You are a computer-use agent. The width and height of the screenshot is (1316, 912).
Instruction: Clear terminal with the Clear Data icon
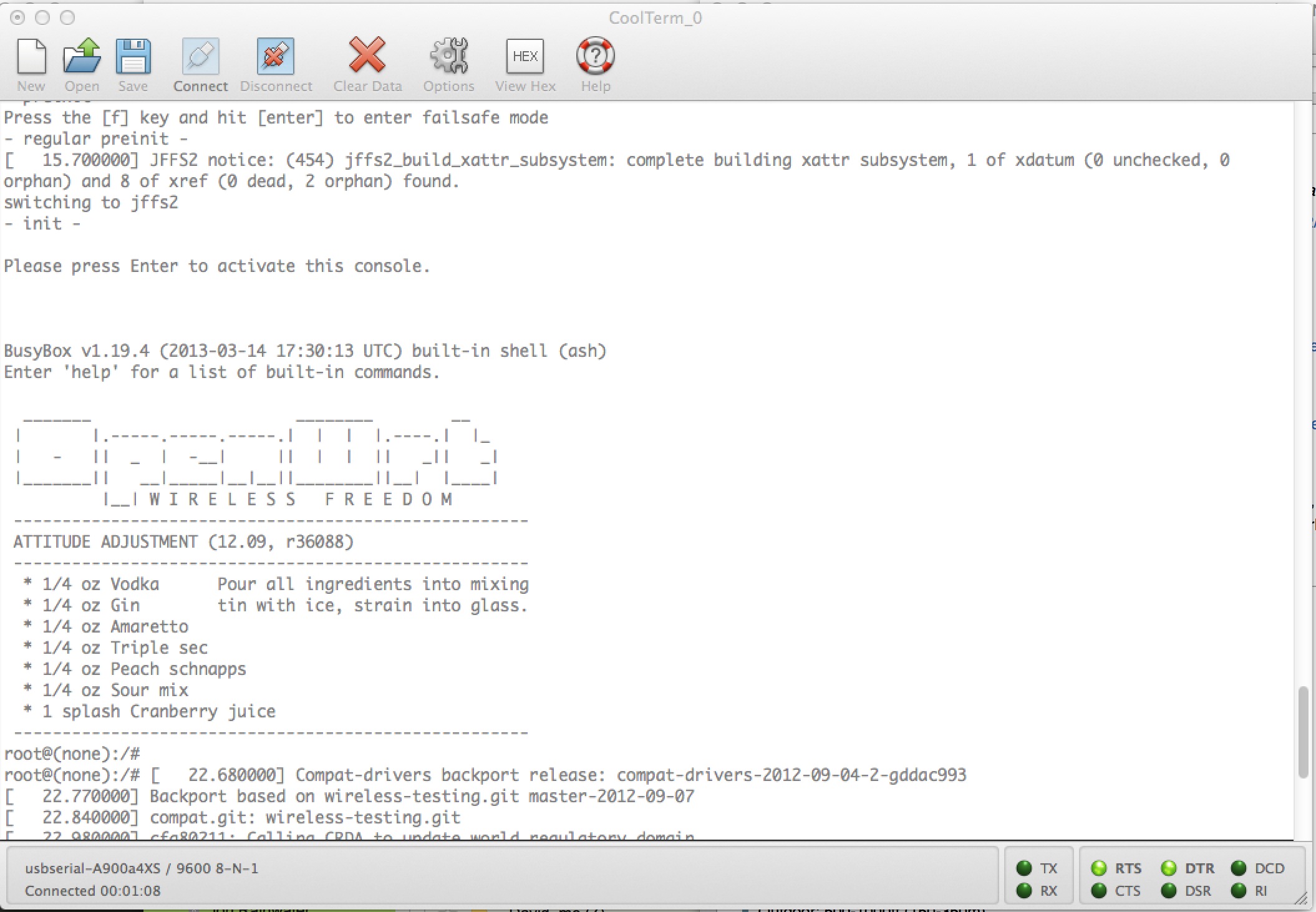click(x=367, y=56)
